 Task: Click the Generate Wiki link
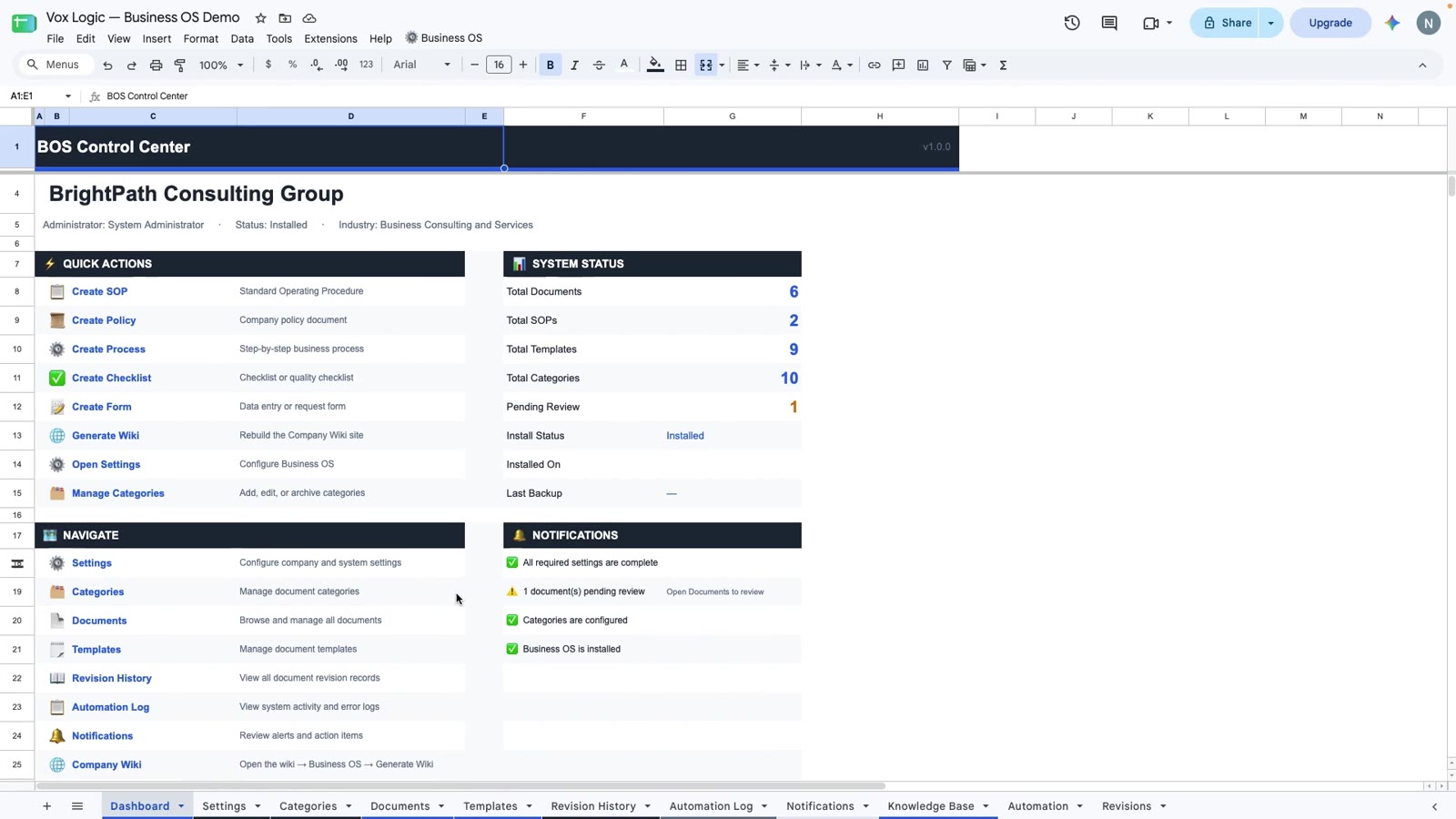click(106, 436)
